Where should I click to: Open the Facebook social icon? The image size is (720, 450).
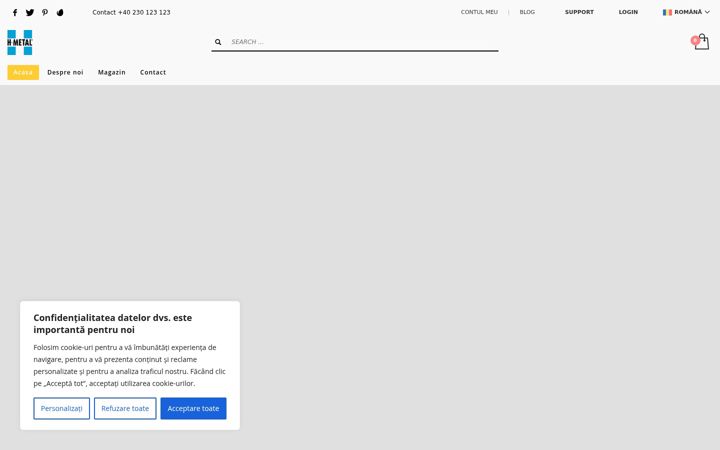15,12
